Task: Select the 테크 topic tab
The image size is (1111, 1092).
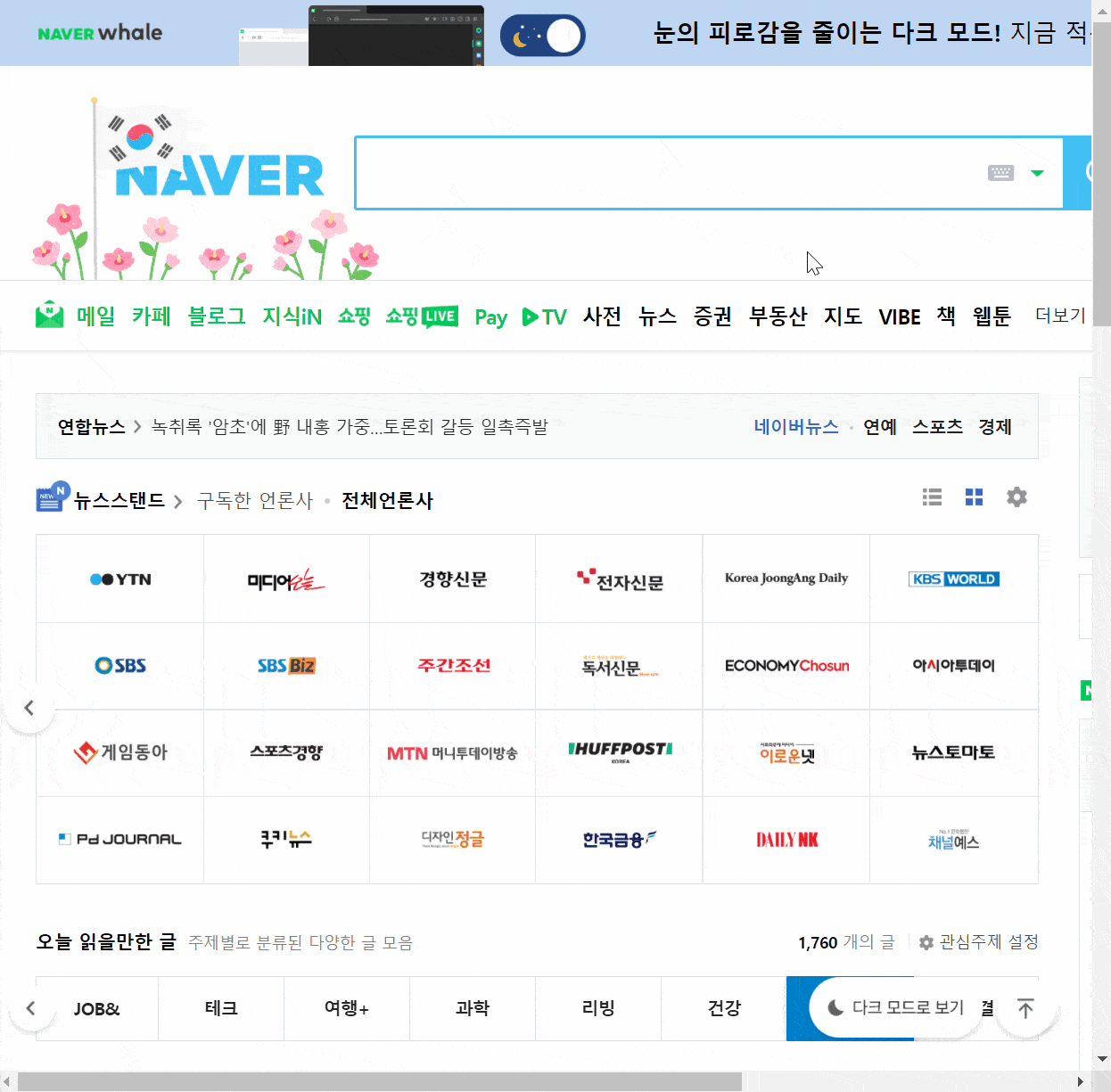Action: point(221,1008)
